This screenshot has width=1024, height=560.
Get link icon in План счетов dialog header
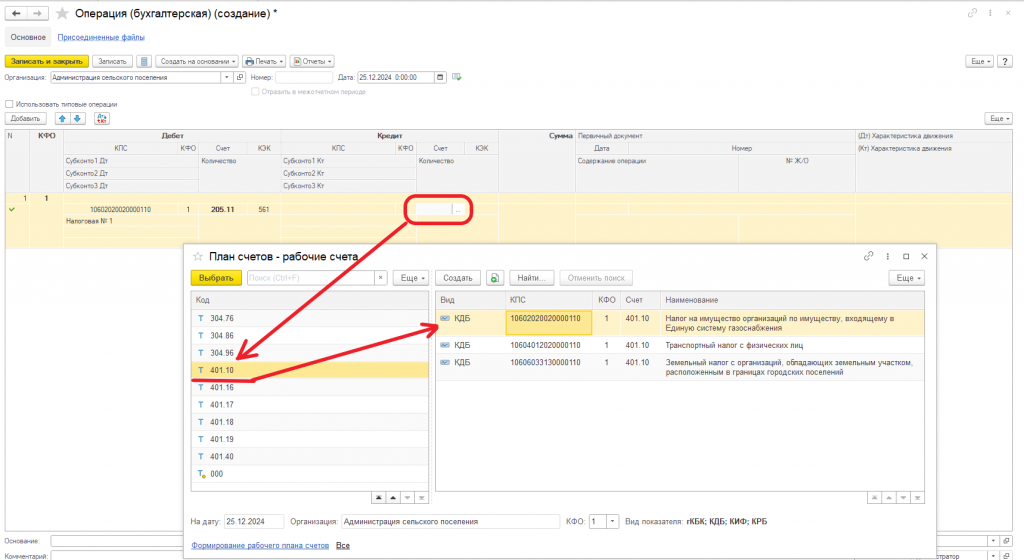point(868,257)
